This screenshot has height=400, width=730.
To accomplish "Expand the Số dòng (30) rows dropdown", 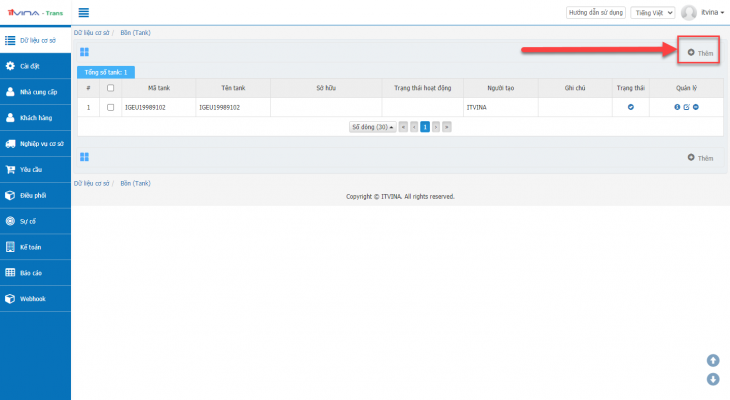I will tap(371, 127).
